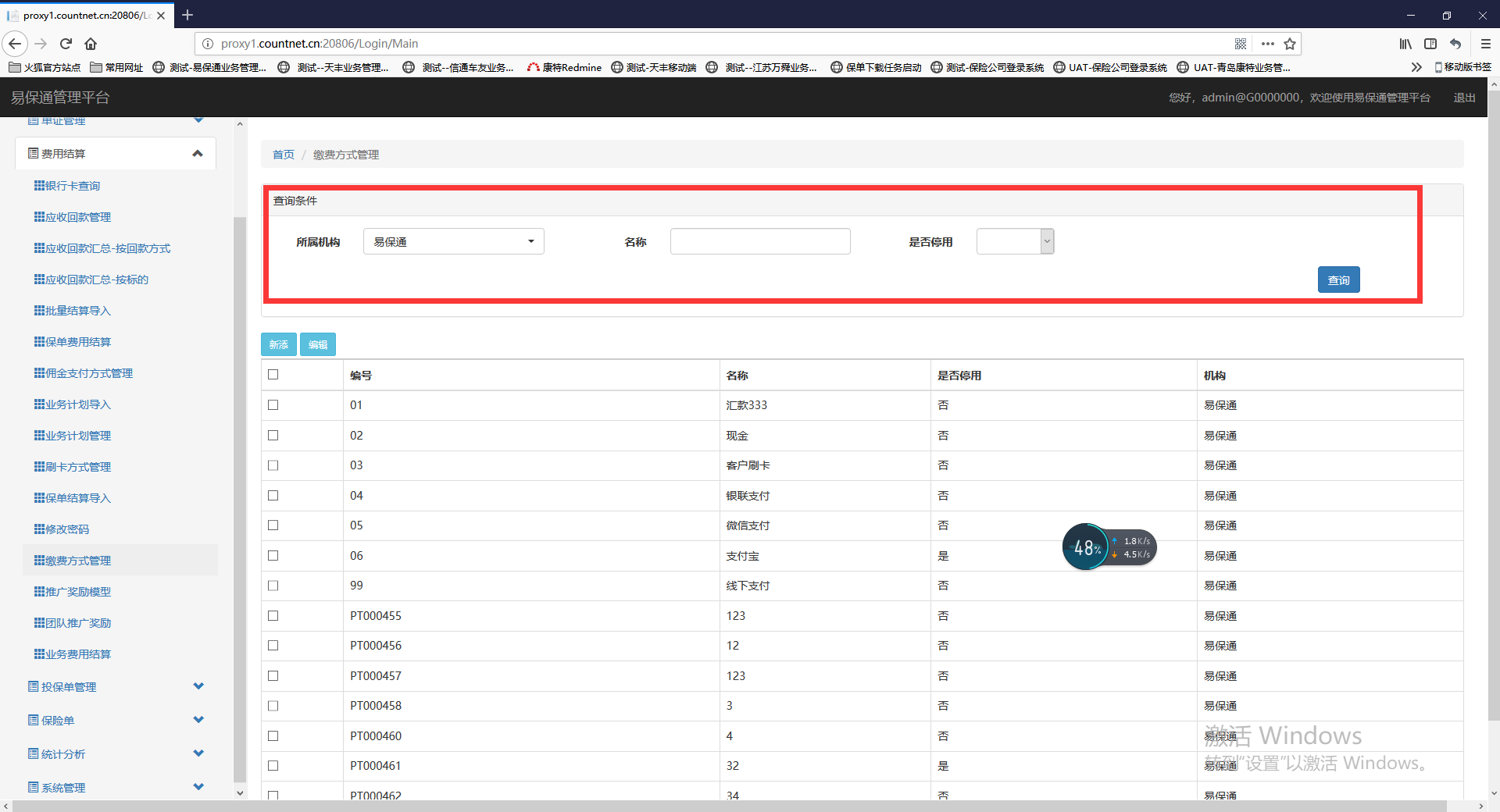This screenshot has width=1500, height=812.
Task: Collapse the 费用结算 menu section
Action: [x=116, y=154]
